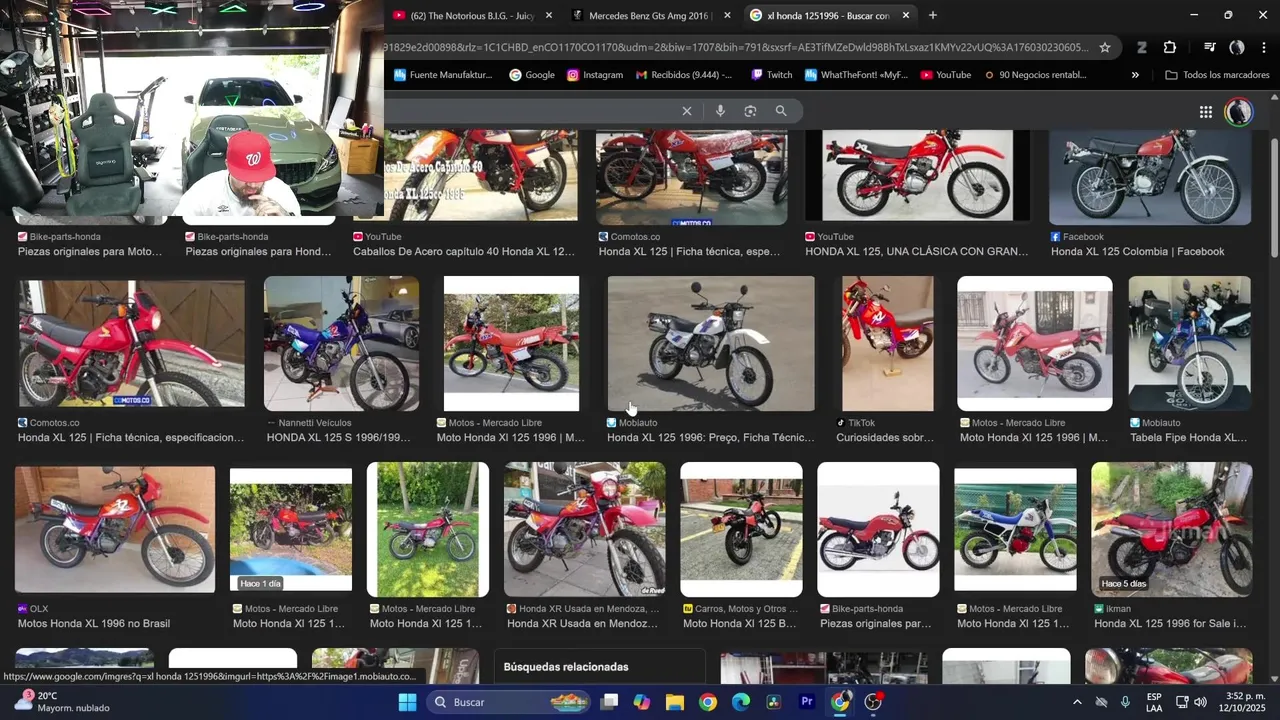Open the 'Hace 1 día' Mercado Libre image

pyautogui.click(x=291, y=529)
